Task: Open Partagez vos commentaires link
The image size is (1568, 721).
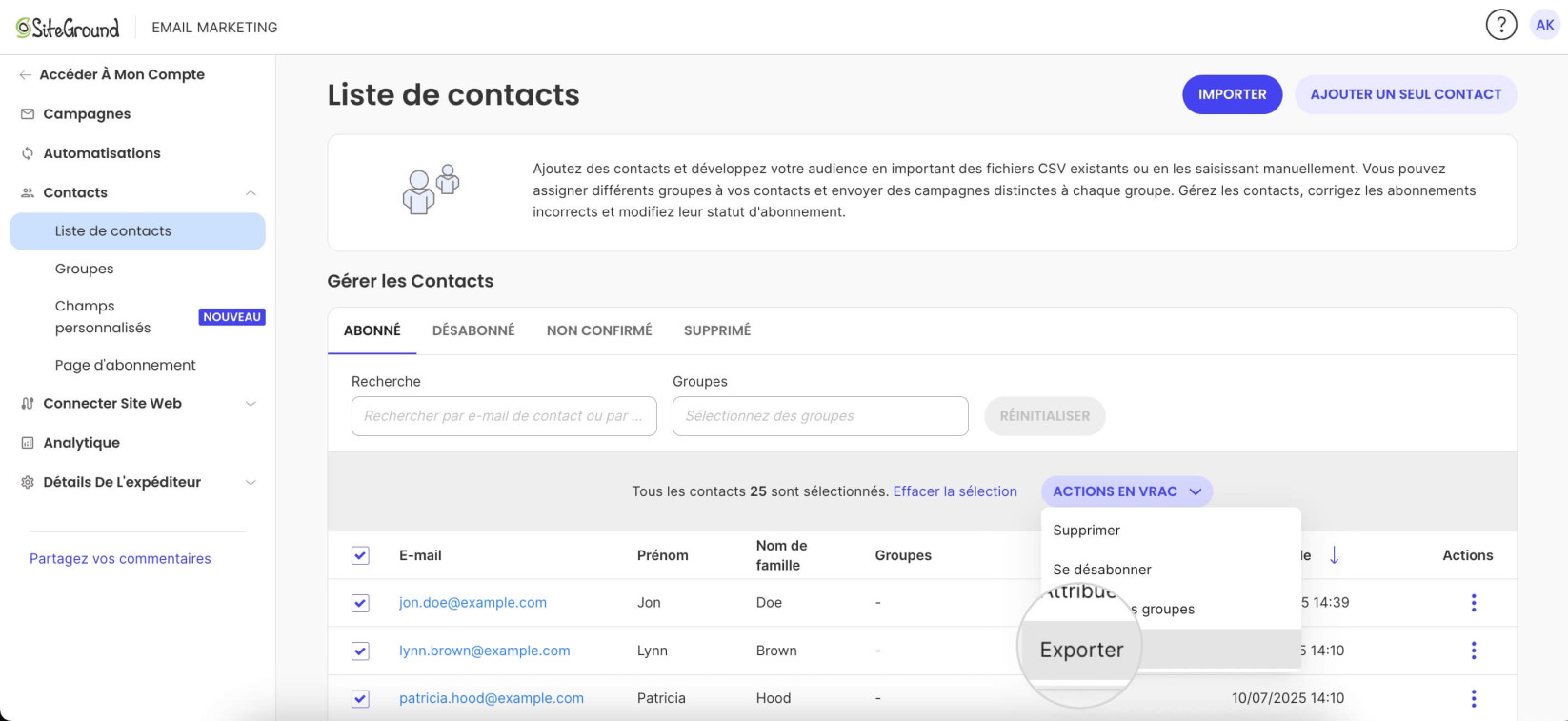Action: (x=120, y=559)
